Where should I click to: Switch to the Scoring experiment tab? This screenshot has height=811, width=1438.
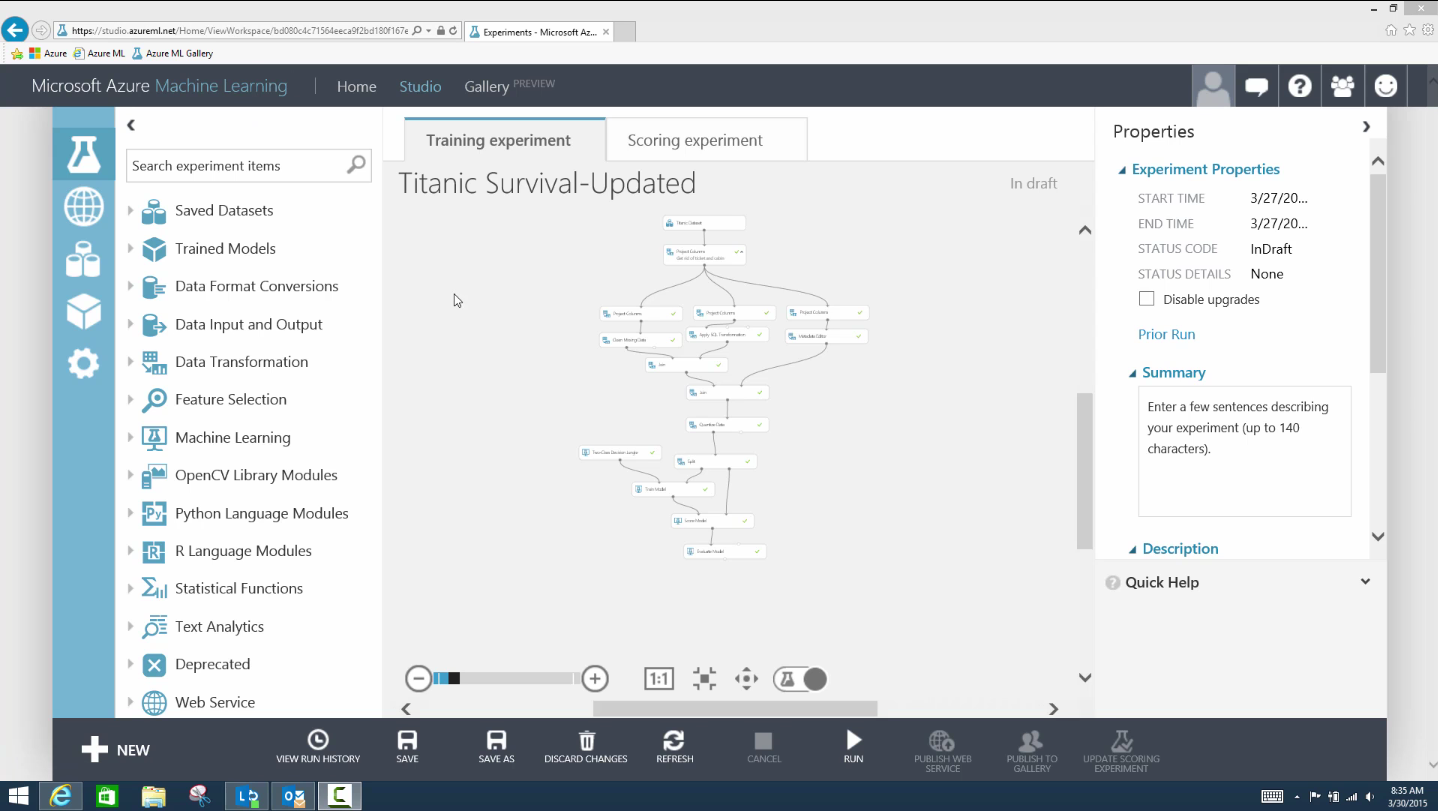tap(695, 140)
